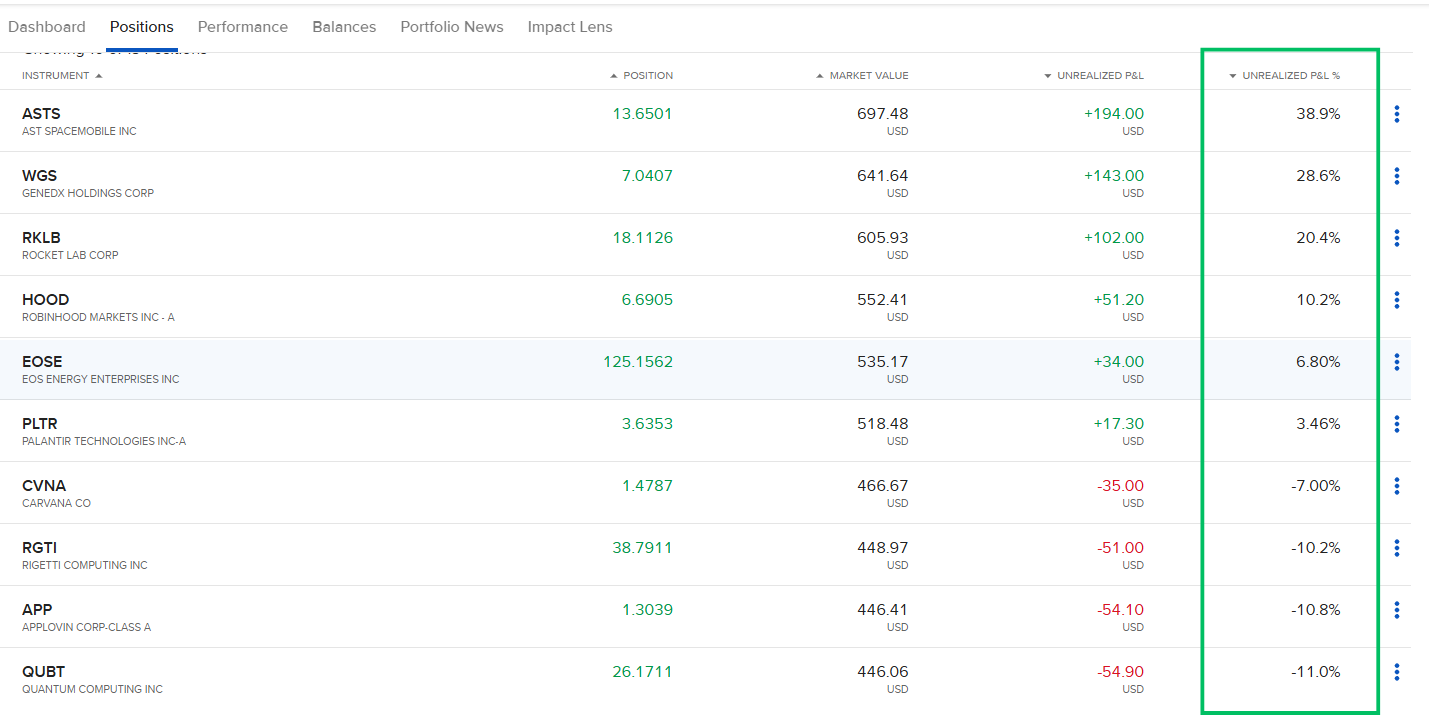The image size is (1429, 715).
Task: Click the QUBT position value 26.1711
Action: (643, 672)
